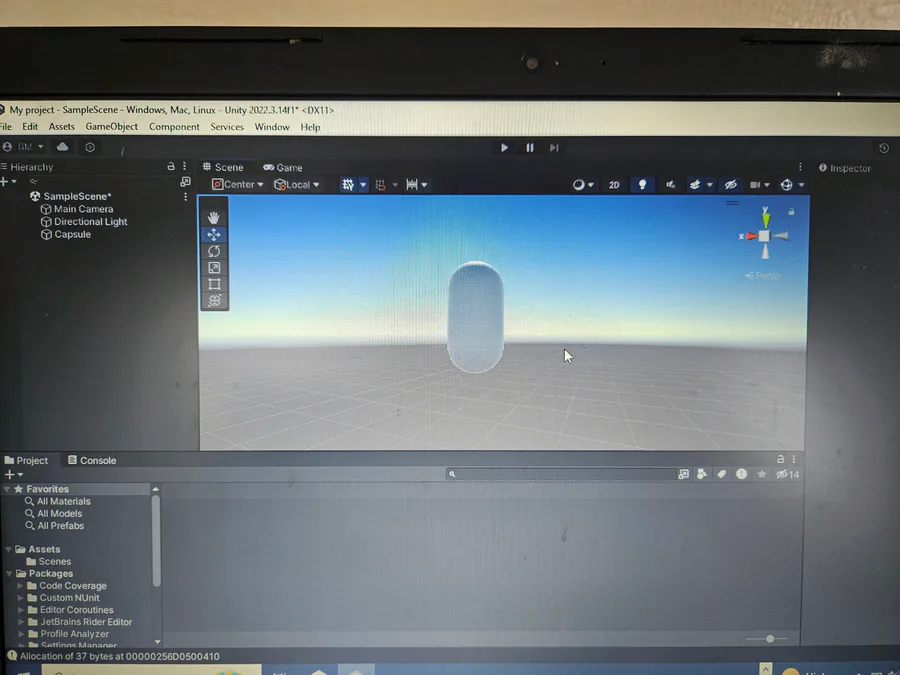900x675 pixels.
Task: Open the cloud services icon
Action: pos(63,147)
